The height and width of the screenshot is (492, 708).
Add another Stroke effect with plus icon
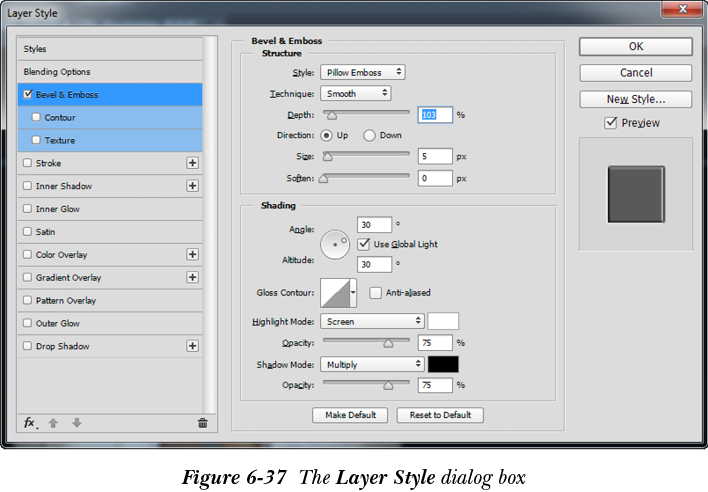(x=192, y=163)
